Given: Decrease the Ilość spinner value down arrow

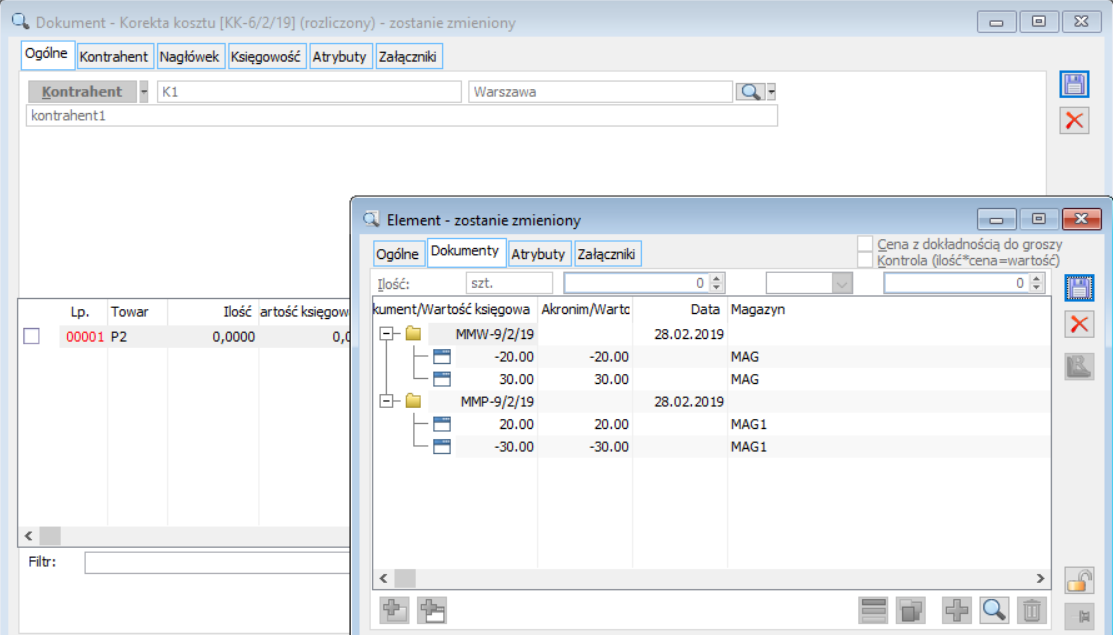Looking at the screenshot, I should coord(717,288).
